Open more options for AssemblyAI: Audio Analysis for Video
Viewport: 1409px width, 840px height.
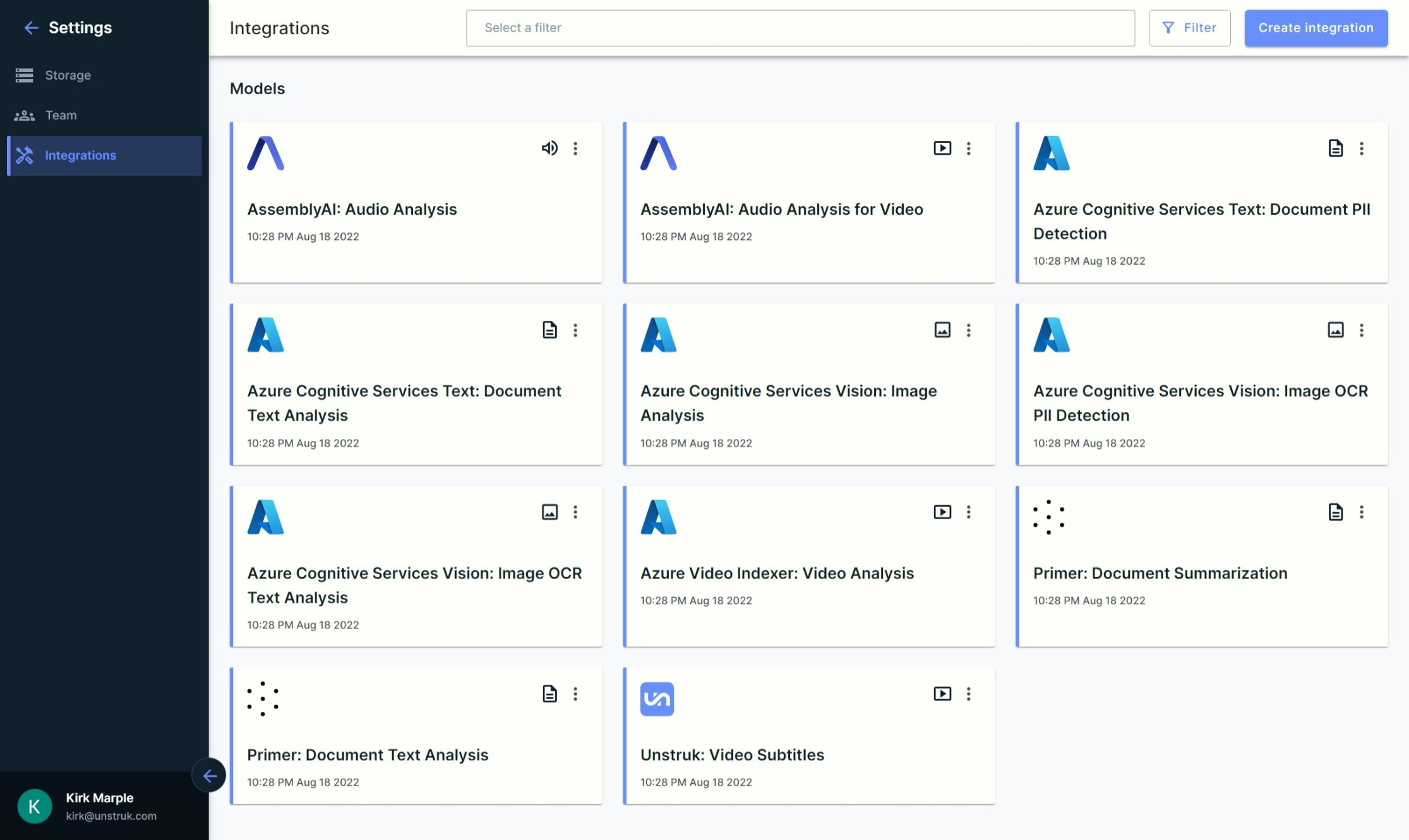(968, 148)
